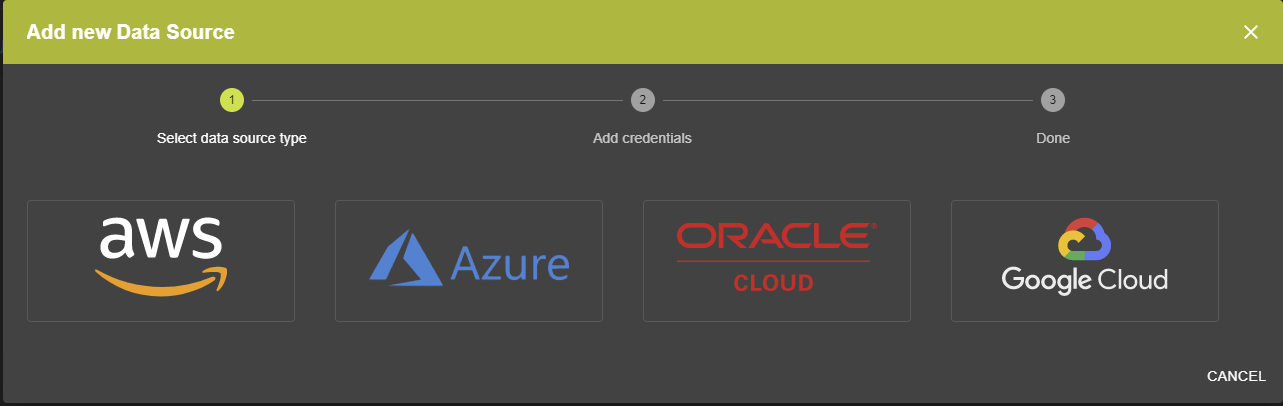Click step 3 circle in the wizard
The height and width of the screenshot is (406, 1283).
(1052, 100)
